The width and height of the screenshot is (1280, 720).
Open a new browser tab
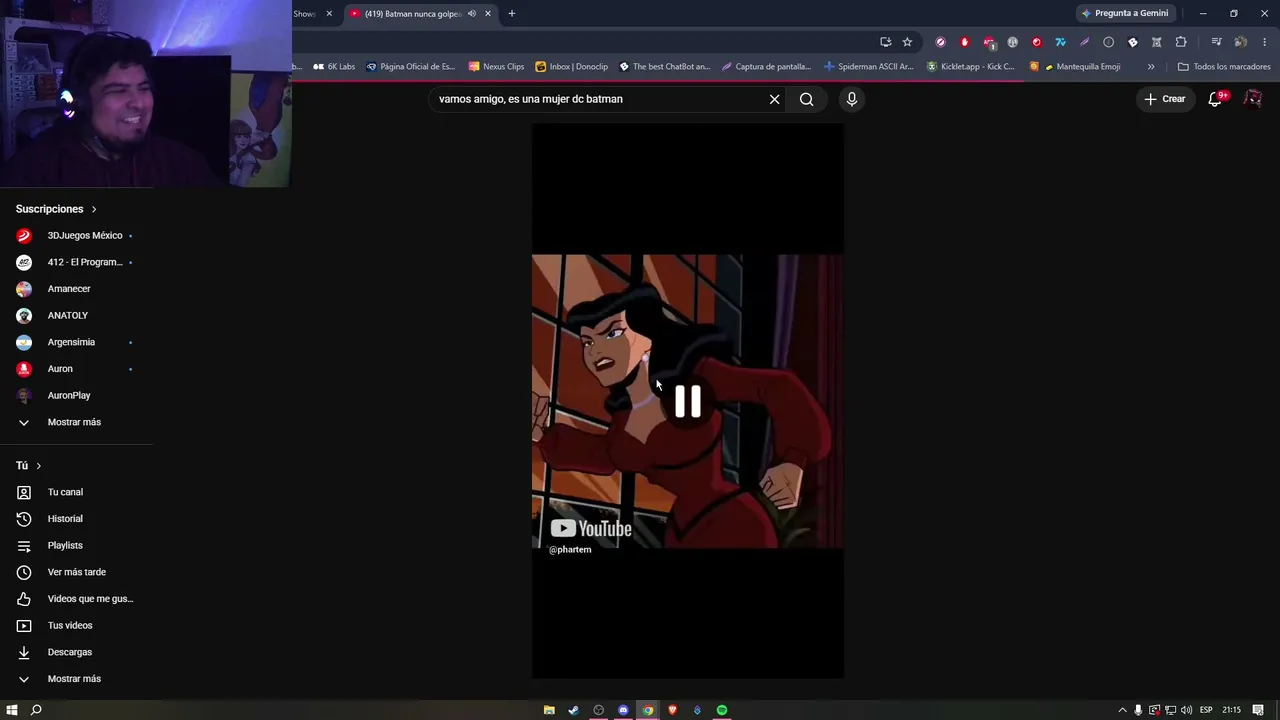[x=512, y=14]
